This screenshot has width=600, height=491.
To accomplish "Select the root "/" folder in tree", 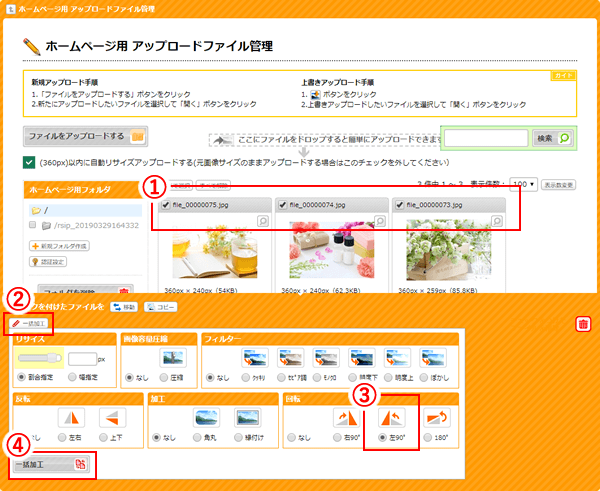I will point(45,211).
